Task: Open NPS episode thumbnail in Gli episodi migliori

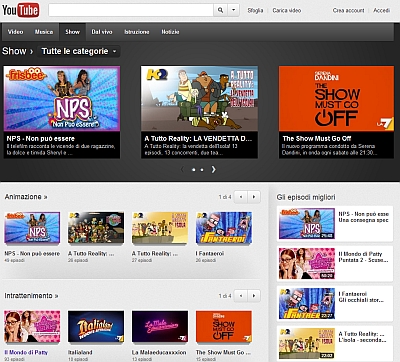Action: tap(307, 223)
